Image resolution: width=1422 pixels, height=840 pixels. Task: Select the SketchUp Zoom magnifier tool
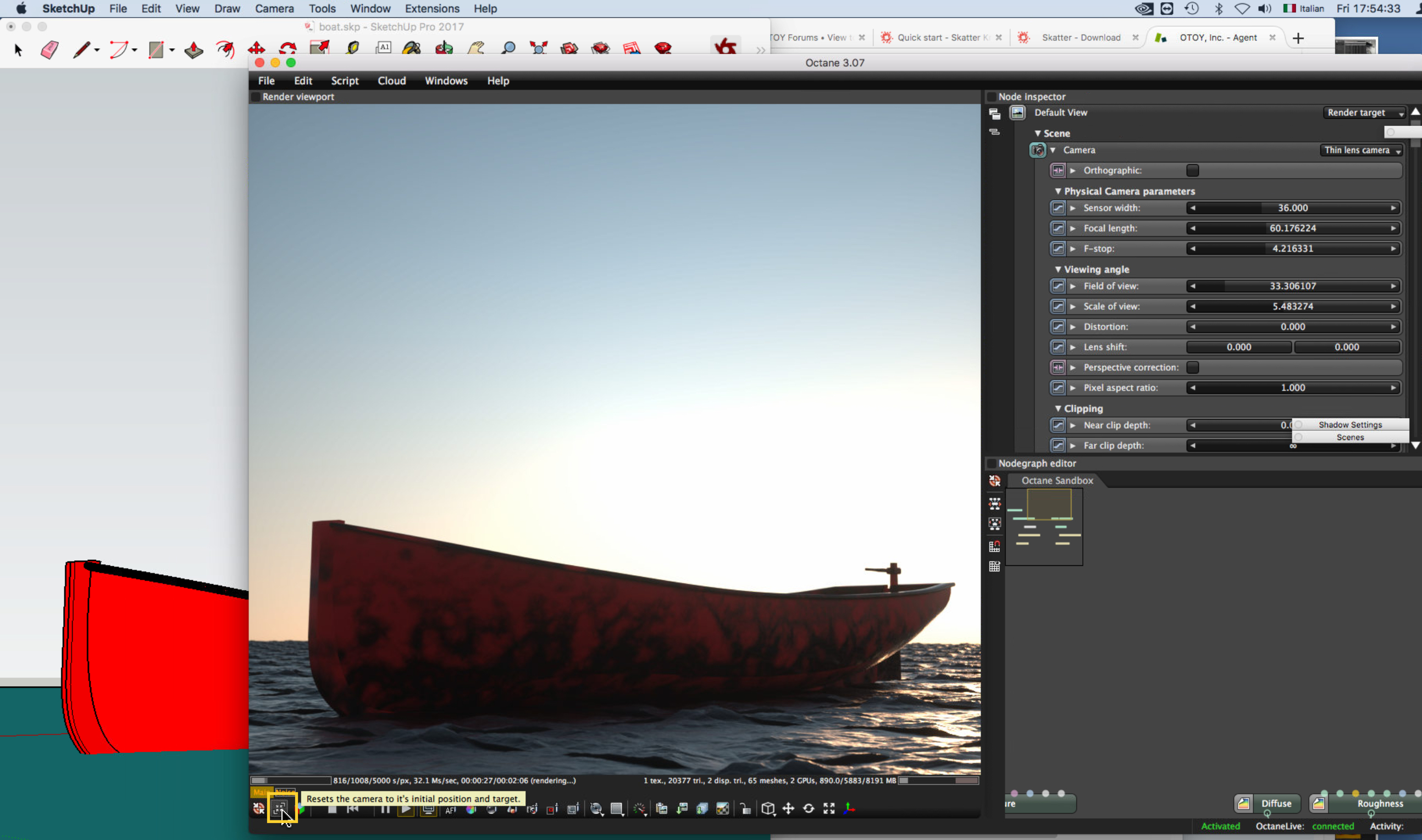[x=508, y=49]
